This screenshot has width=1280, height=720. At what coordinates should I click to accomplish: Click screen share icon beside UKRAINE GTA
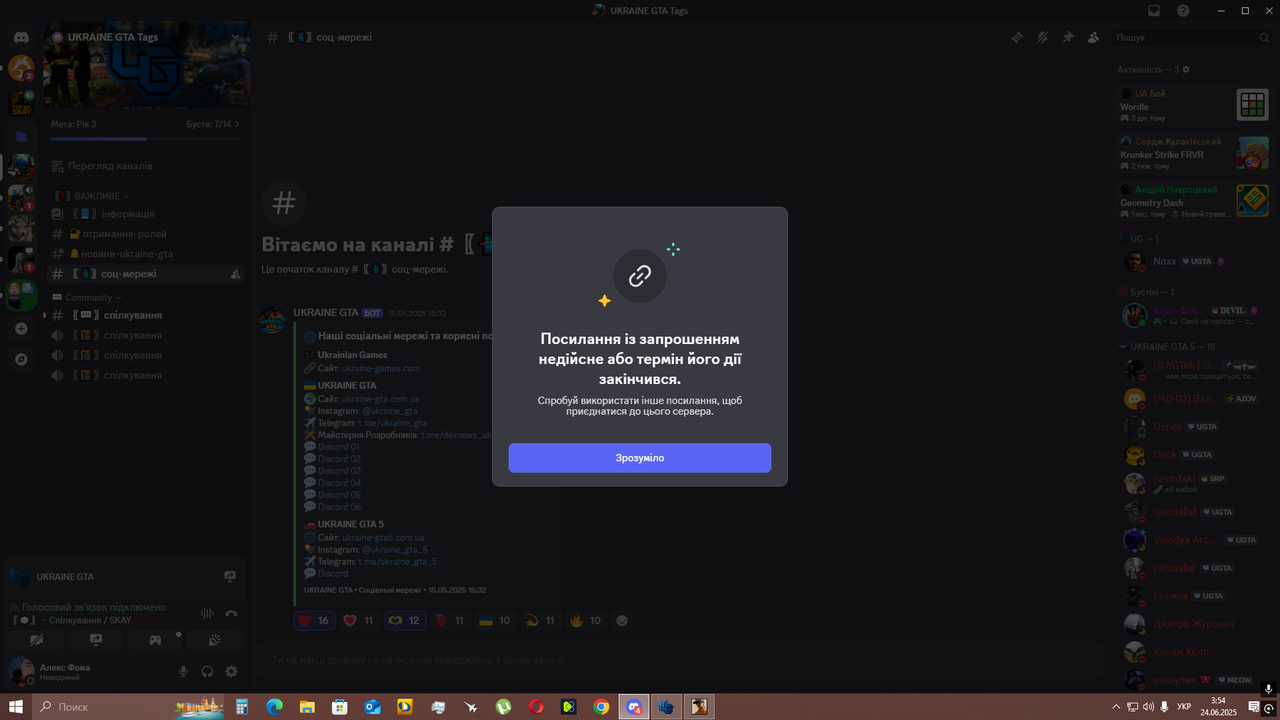coord(230,577)
